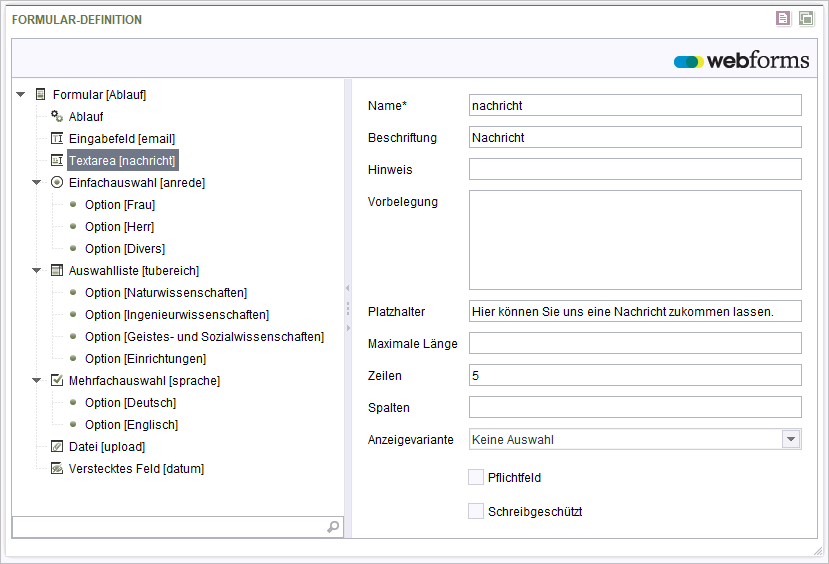Image resolution: width=829 pixels, height=564 pixels.
Task: Select Option [Ingenieurwissenschaften] tree item
Action: point(177,315)
